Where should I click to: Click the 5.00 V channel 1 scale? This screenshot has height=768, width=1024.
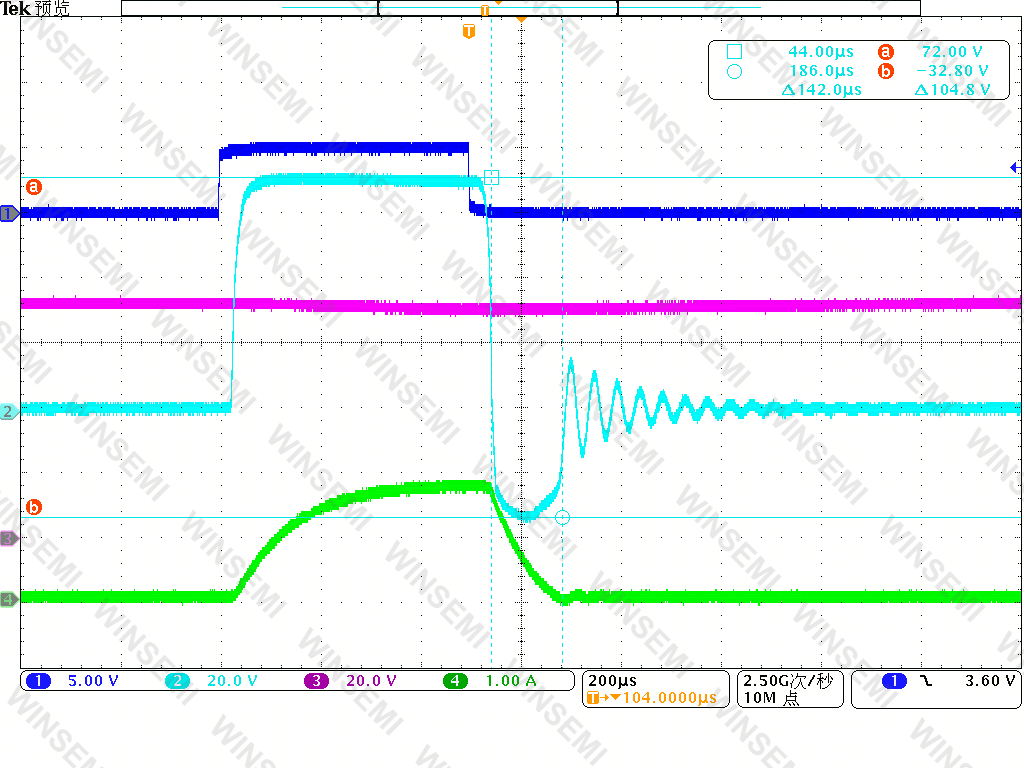tap(93, 680)
